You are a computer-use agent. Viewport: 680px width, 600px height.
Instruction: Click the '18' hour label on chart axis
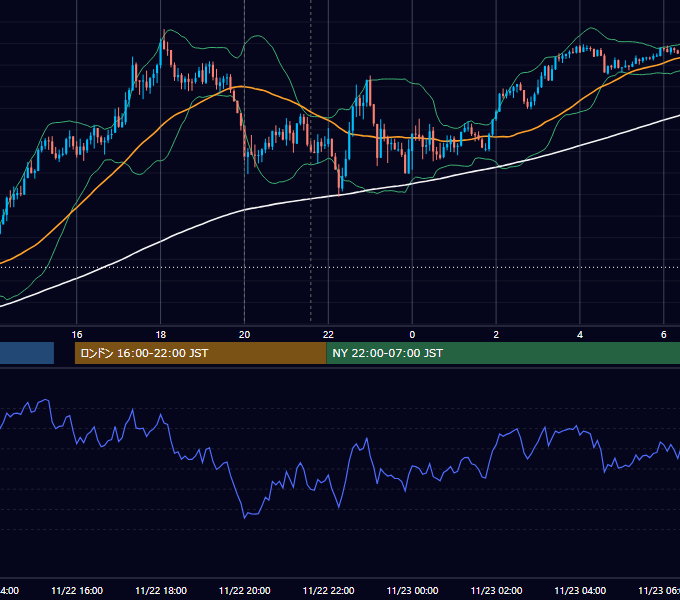point(160,335)
